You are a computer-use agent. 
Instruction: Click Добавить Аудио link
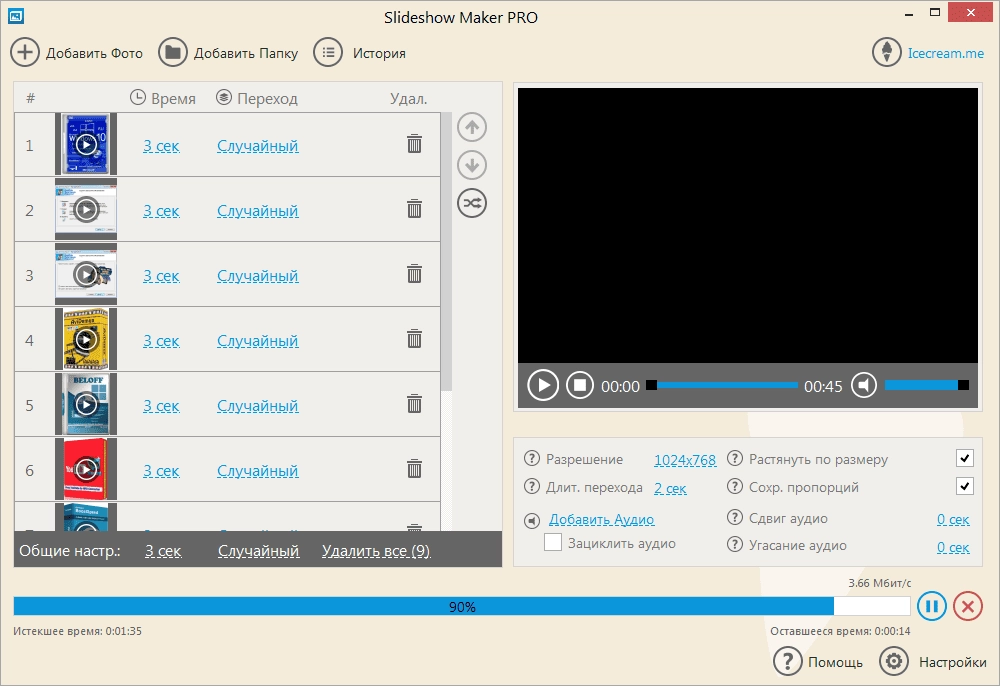tap(601, 520)
